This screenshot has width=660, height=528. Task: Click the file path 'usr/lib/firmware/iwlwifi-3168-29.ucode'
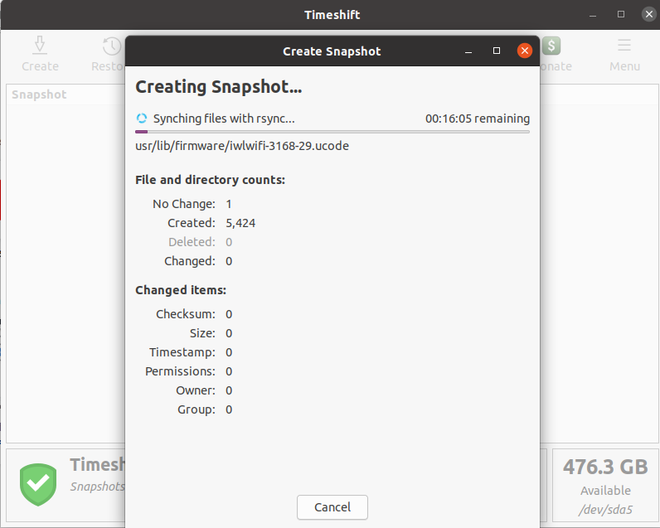[242, 146]
